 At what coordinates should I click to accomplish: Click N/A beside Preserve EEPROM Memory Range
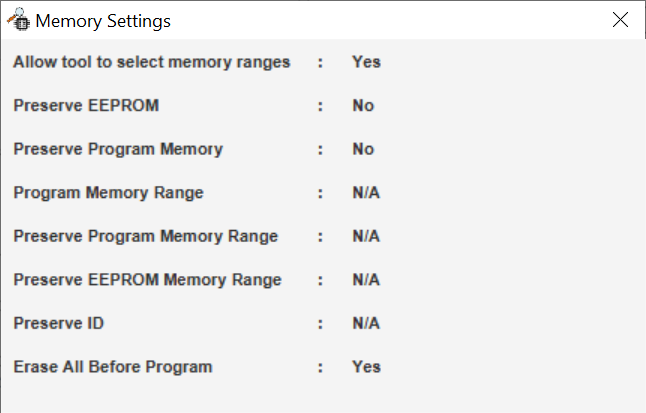pos(366,280)
